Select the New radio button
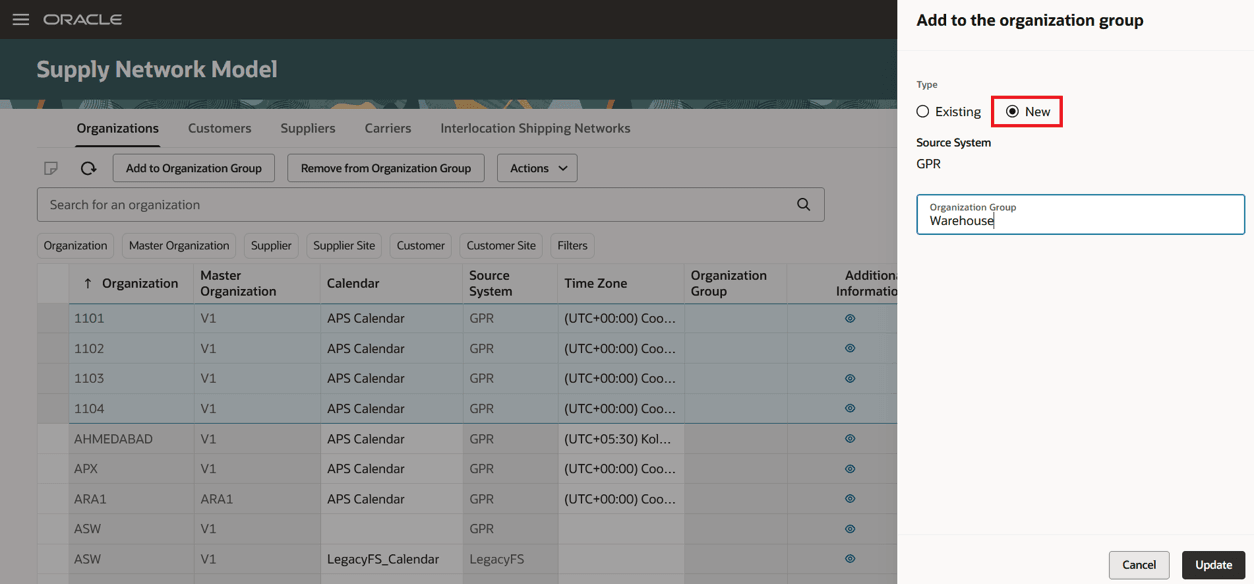 (1012, 111)
